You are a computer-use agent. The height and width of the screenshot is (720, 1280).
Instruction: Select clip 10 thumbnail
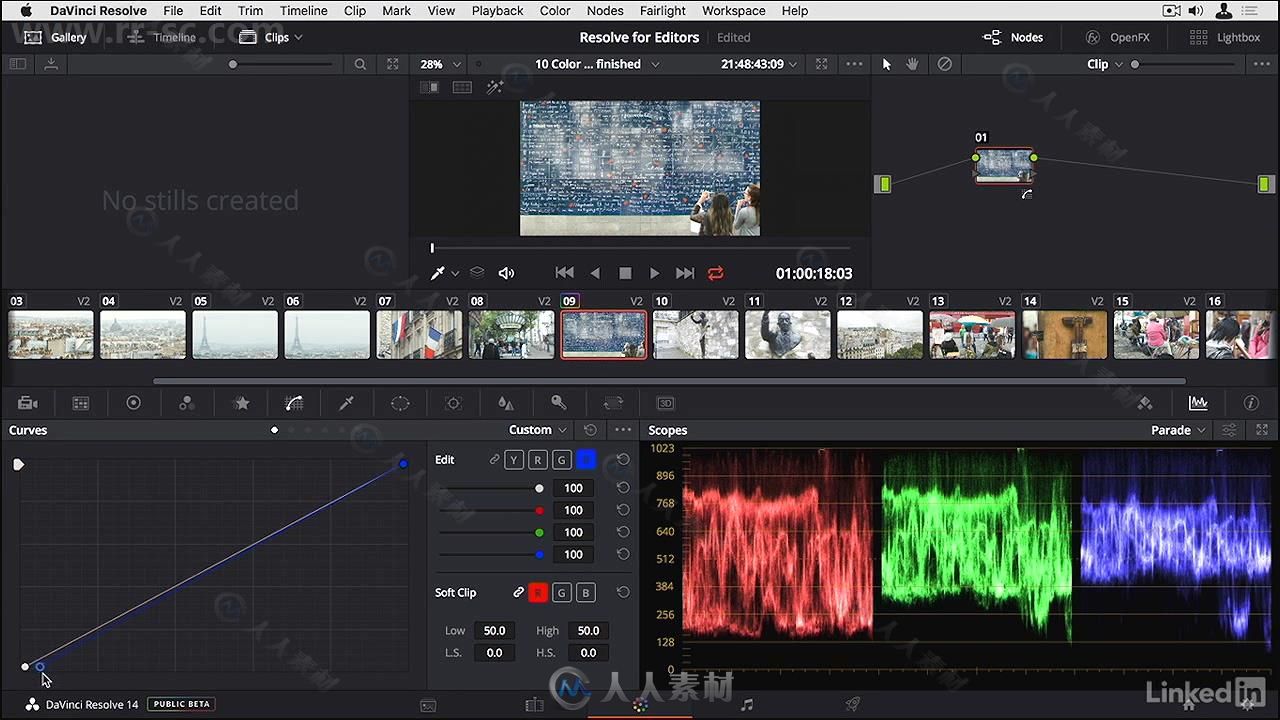pyautogui.click(x=696, y=334)
